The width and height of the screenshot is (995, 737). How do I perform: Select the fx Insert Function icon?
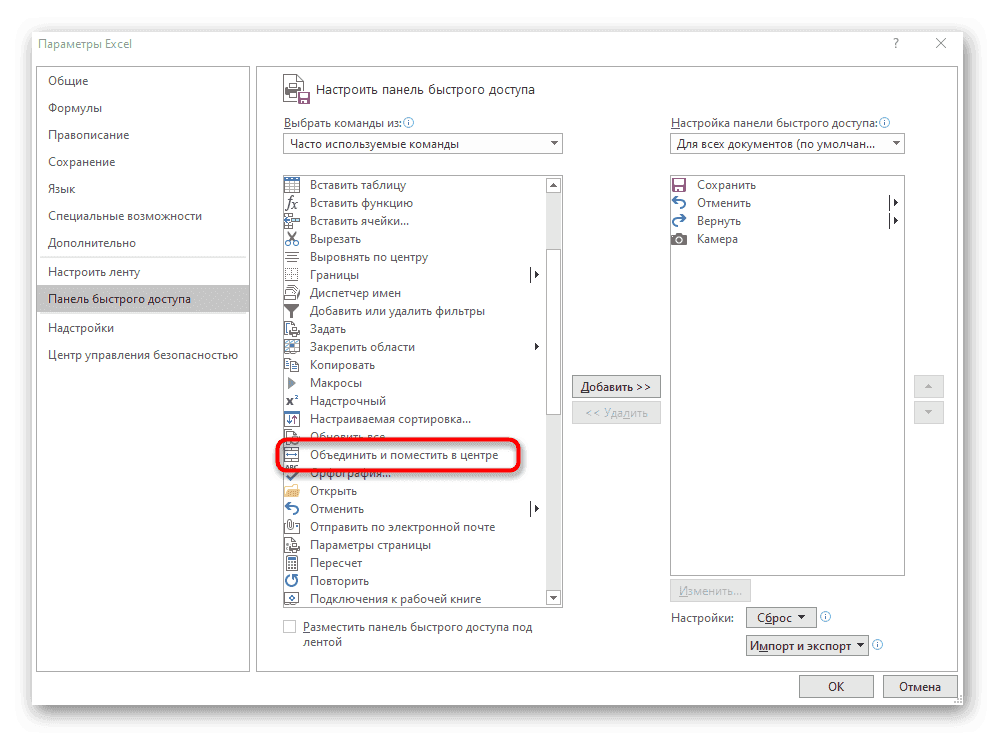point(292,203)
